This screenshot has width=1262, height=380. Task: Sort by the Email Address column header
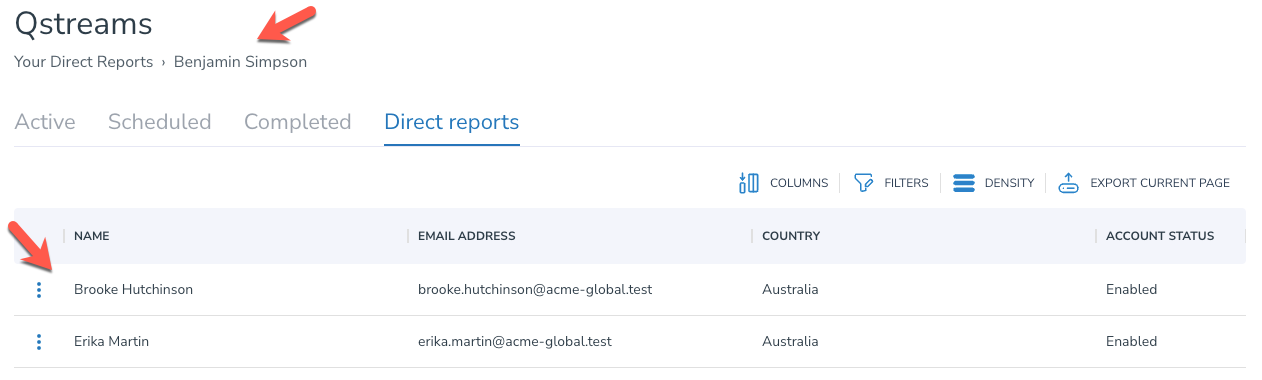click(x=467, y=236)
